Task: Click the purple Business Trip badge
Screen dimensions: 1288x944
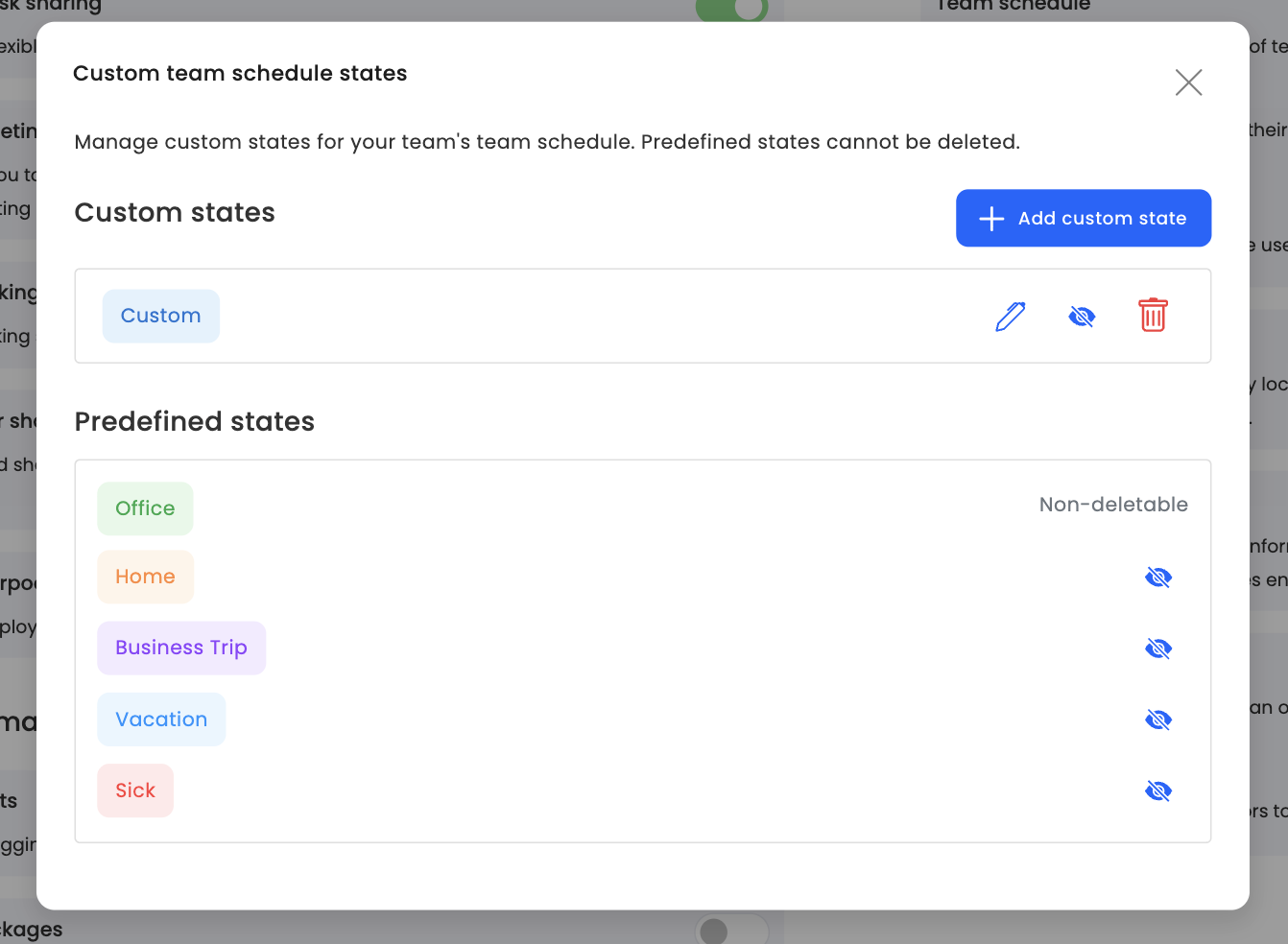Action: click(181, 648)
